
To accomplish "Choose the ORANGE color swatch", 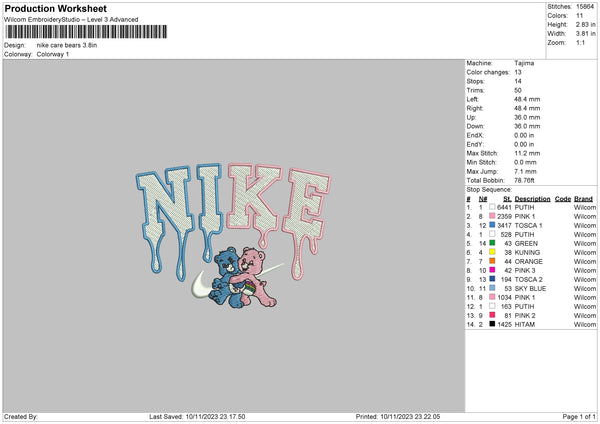I will click(x=492, y=261).
